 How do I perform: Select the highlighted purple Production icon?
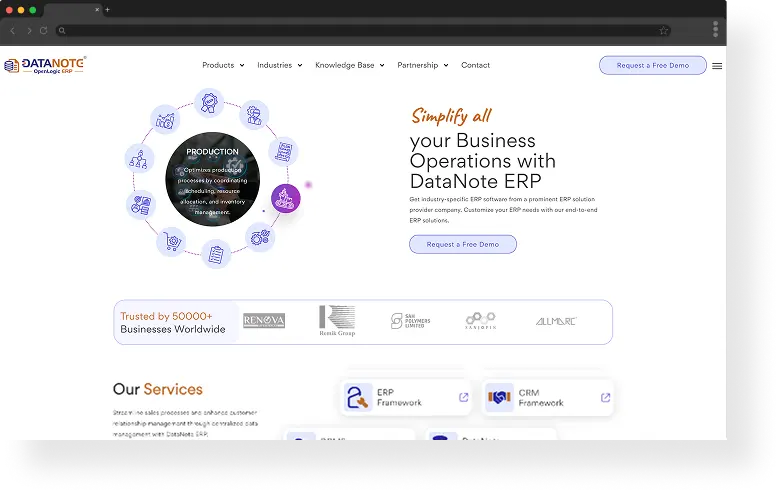point(286,198)
